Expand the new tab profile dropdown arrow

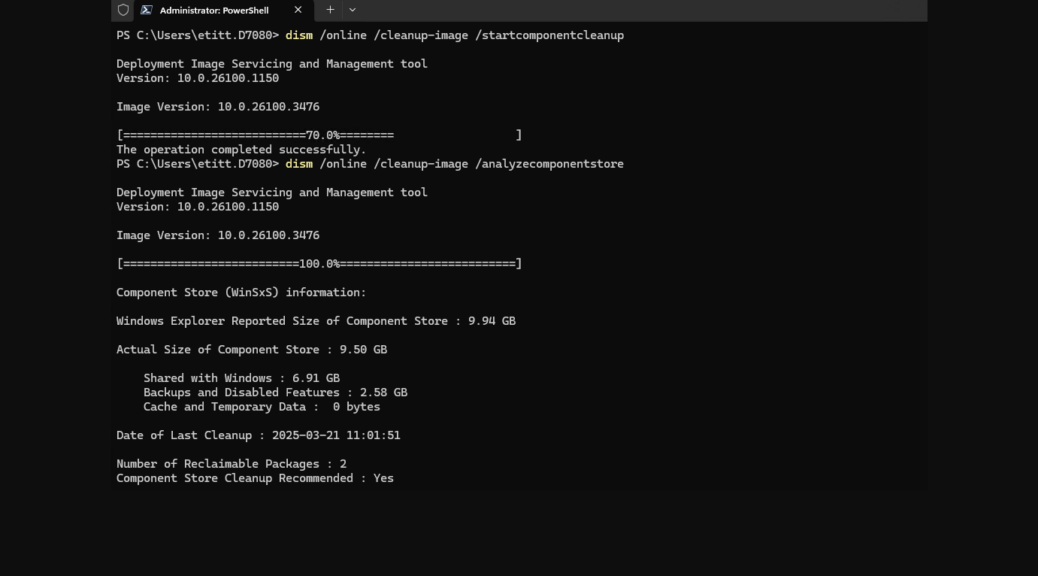point(352,10)
